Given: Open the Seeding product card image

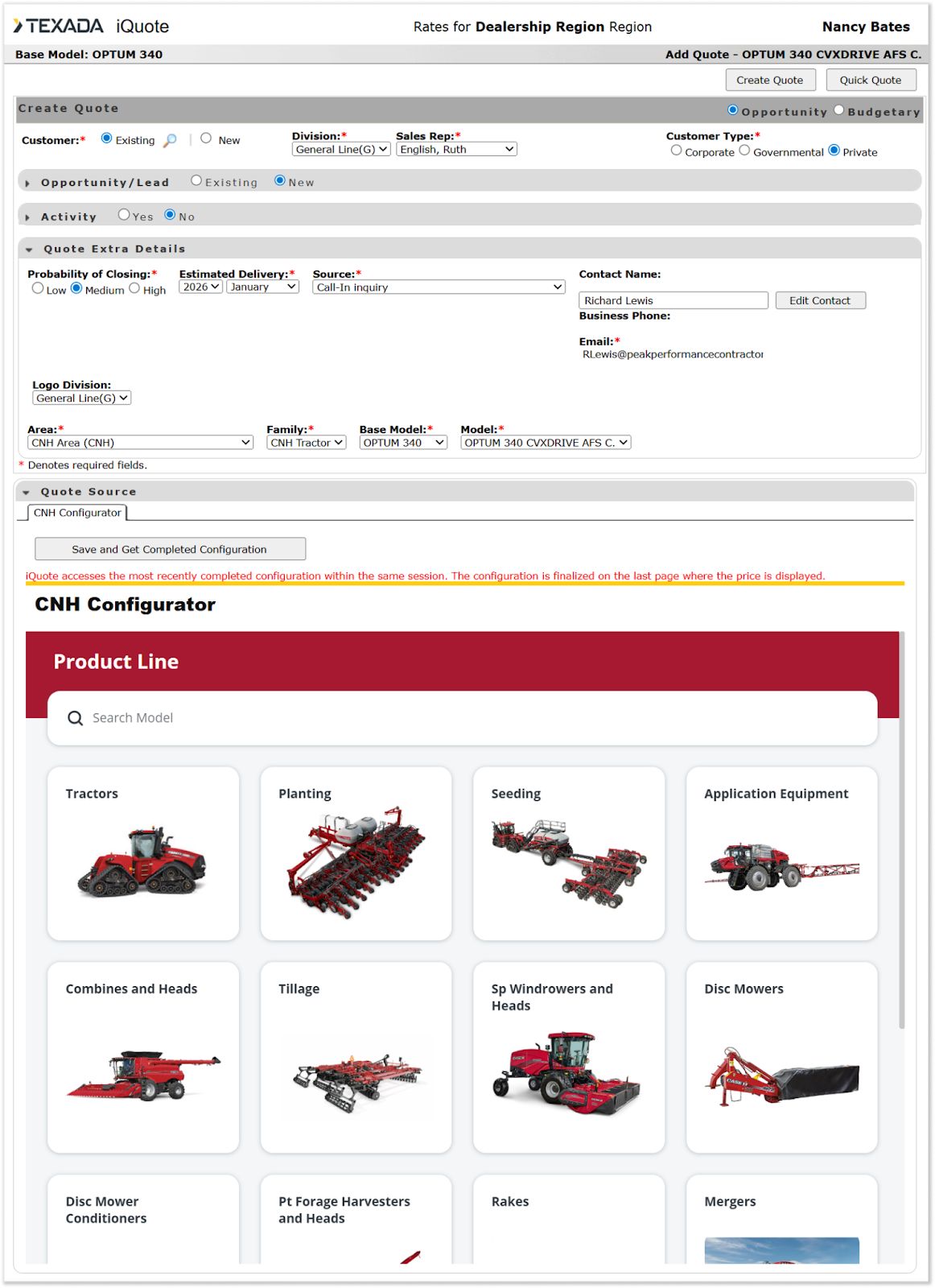Looking at the screenshot, I should coord(569,864).
